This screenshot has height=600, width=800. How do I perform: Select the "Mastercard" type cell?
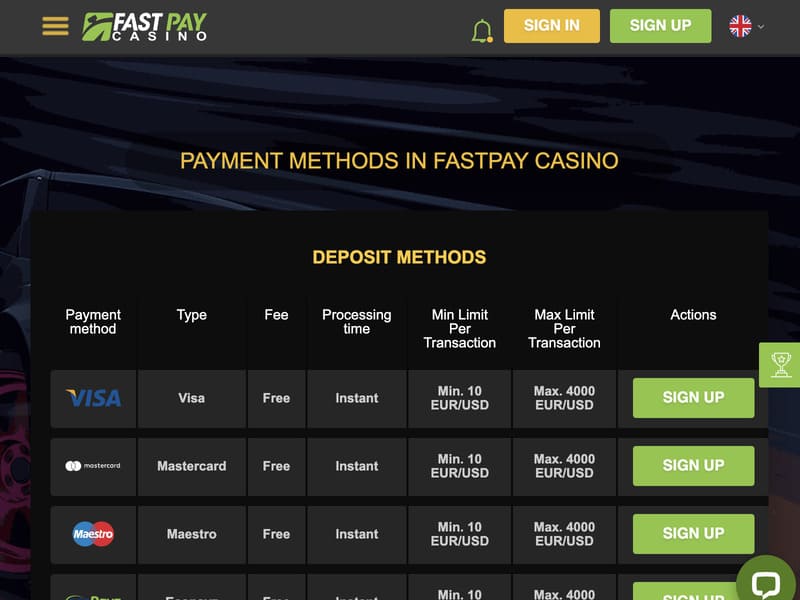coord(192,466)
